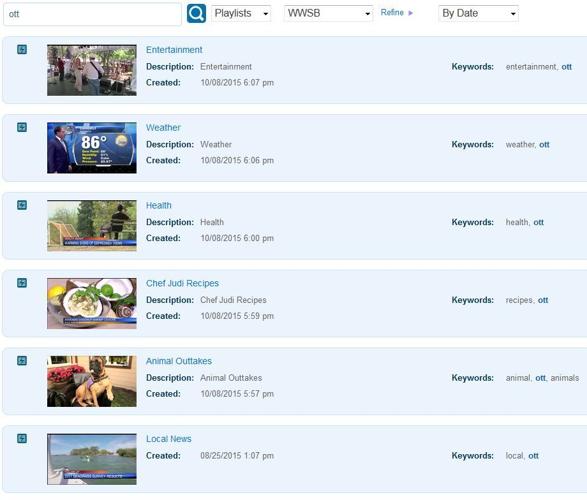Open the By Date sort dropdown
Image resolution: width=587 pixels, height=500 pixels.
(x=478, y=13)
